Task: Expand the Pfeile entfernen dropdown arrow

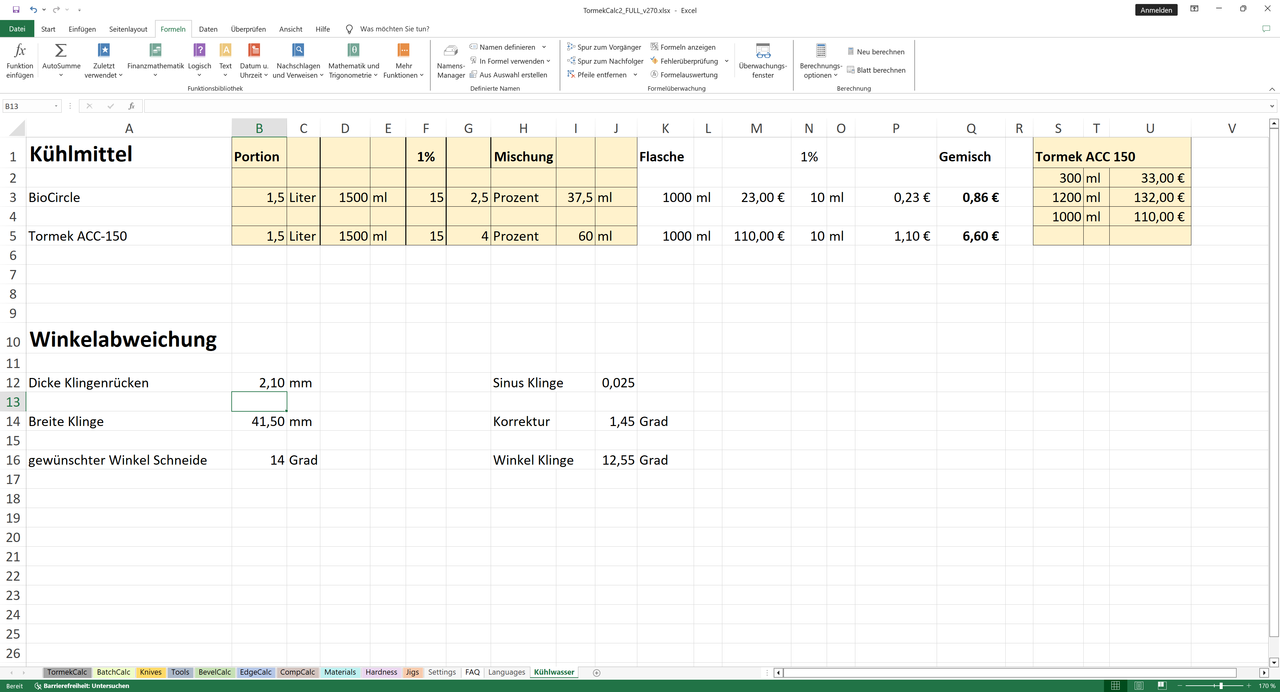Action: [635, 75]
